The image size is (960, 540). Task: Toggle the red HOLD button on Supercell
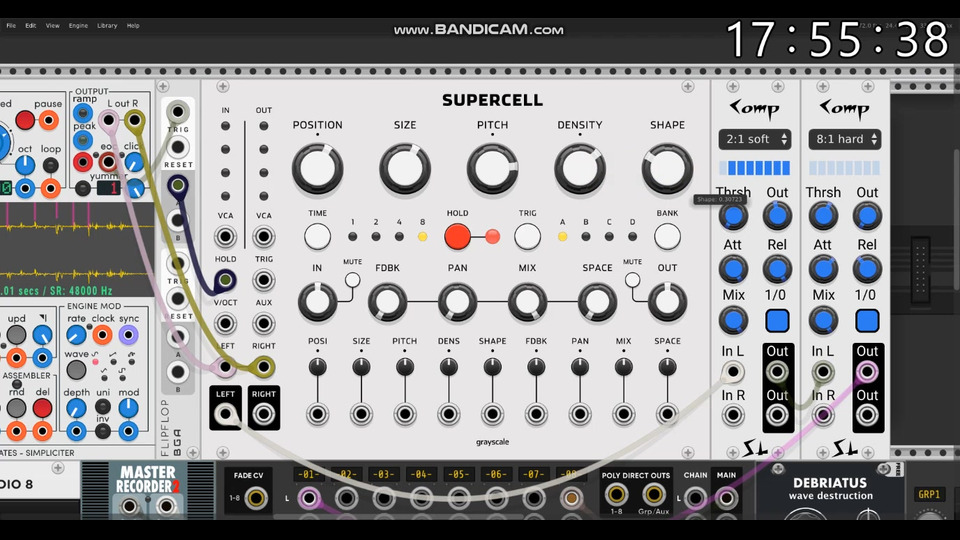(457, 236)
